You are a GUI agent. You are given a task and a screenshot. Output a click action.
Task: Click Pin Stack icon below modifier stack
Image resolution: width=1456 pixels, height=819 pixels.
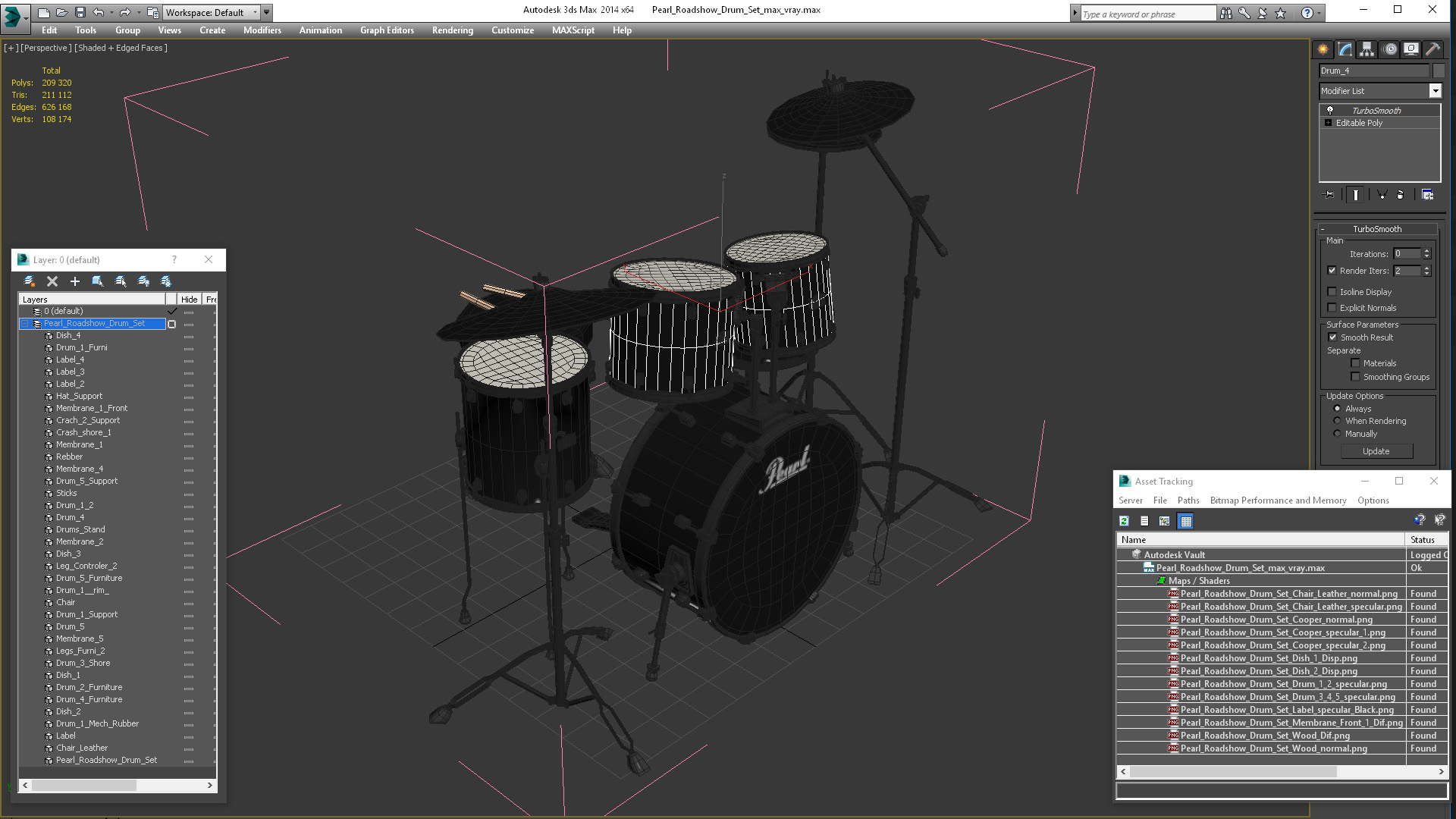[x=1329, y=195]
